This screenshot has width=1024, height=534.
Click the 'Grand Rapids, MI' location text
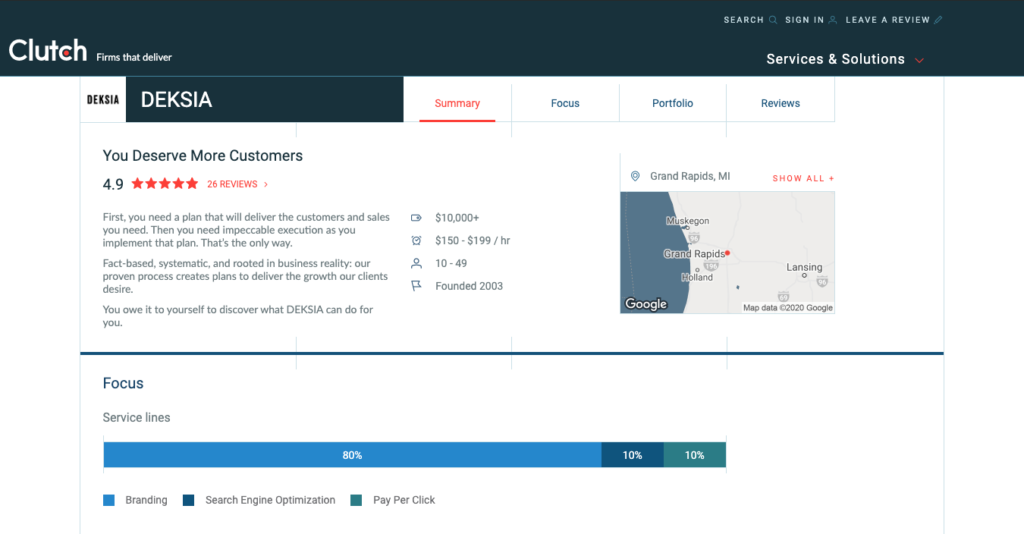690,176
